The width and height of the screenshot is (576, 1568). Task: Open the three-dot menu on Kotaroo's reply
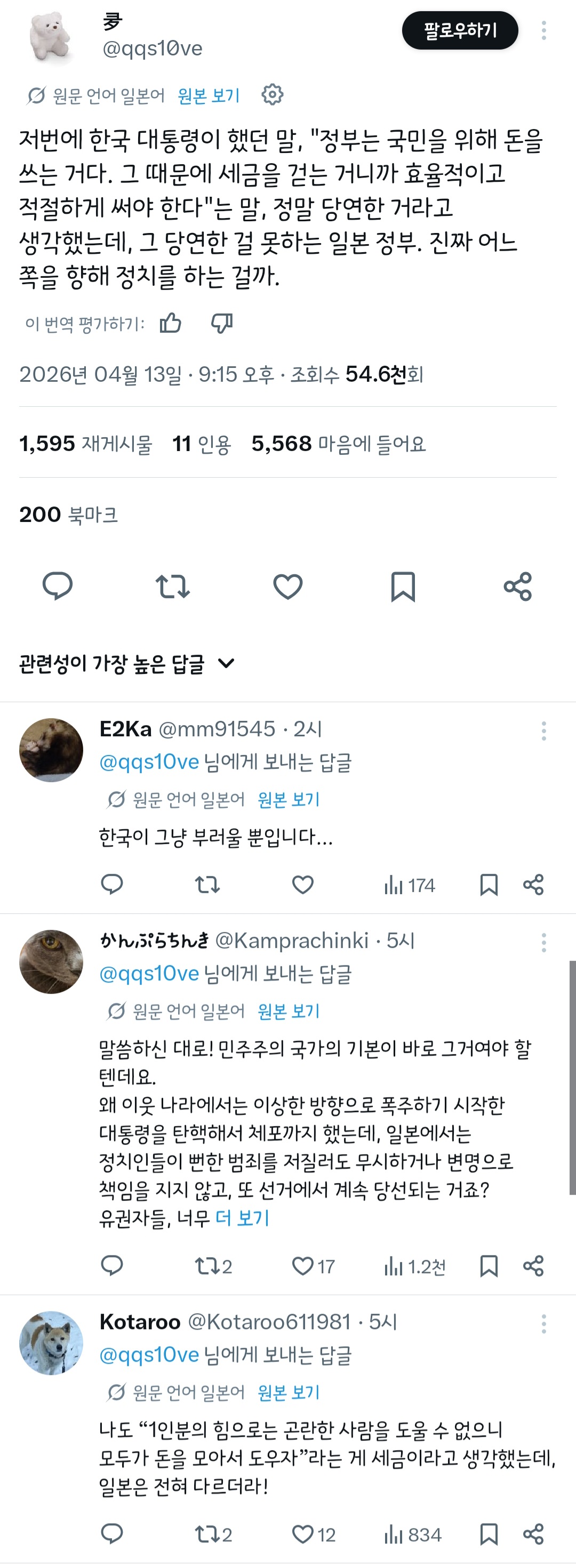click(543, 1324)
